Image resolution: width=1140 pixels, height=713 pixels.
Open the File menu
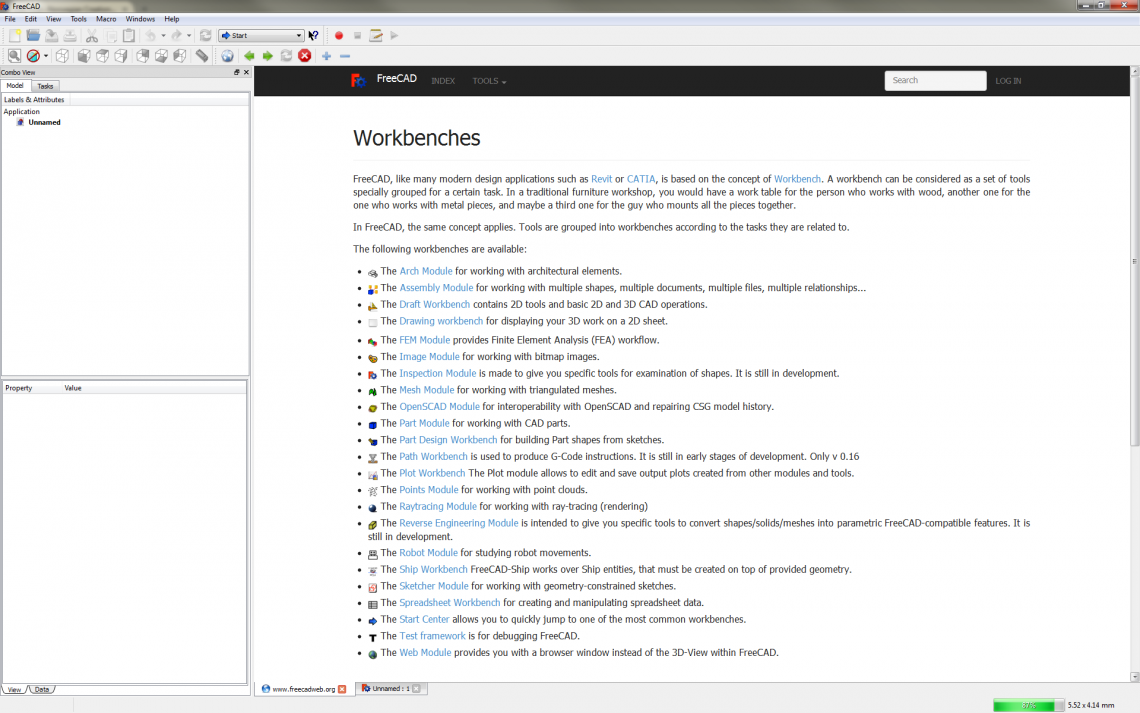(x=10, y=19)
